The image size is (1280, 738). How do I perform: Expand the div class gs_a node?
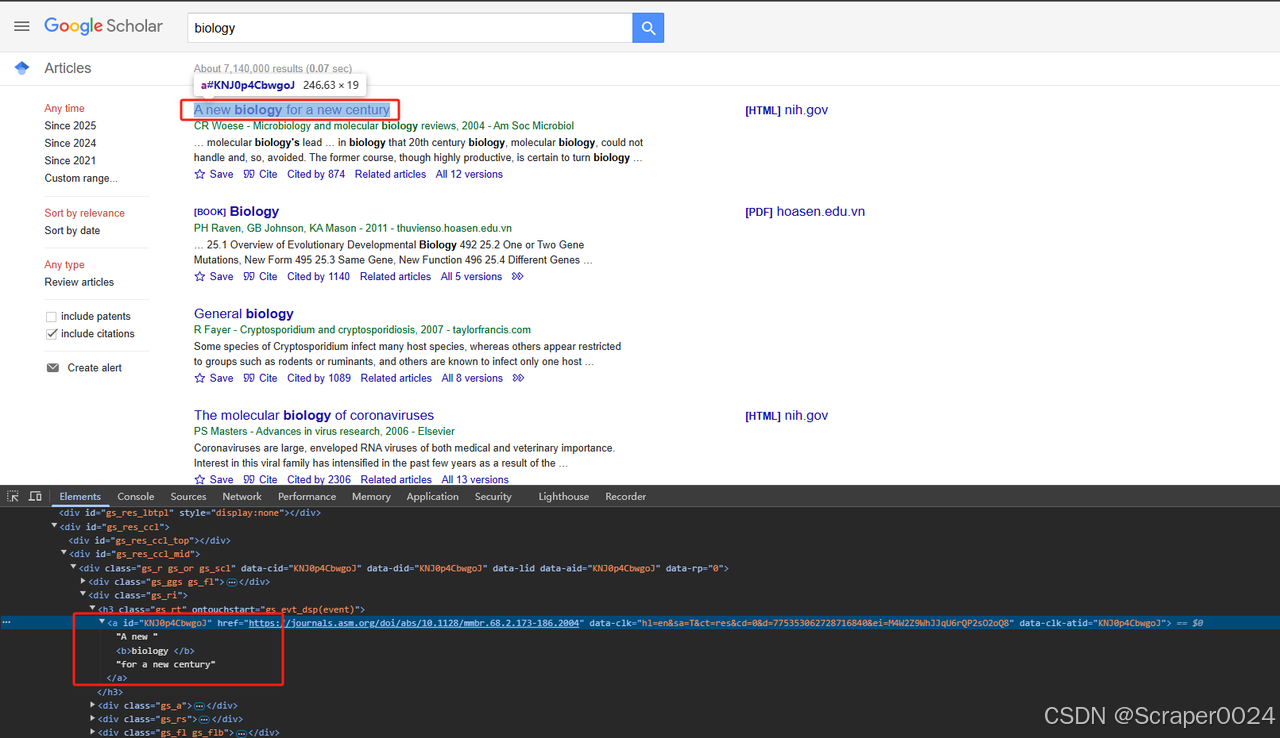(x=93, y=705)
